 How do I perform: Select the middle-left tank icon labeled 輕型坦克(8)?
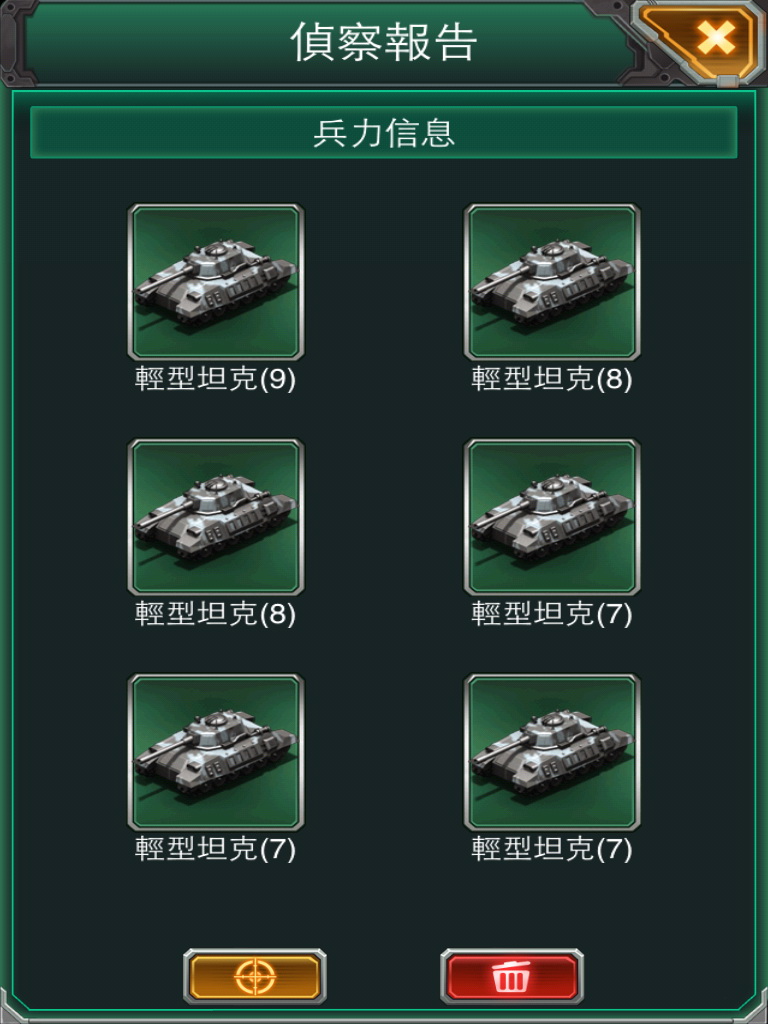point(216,517)
